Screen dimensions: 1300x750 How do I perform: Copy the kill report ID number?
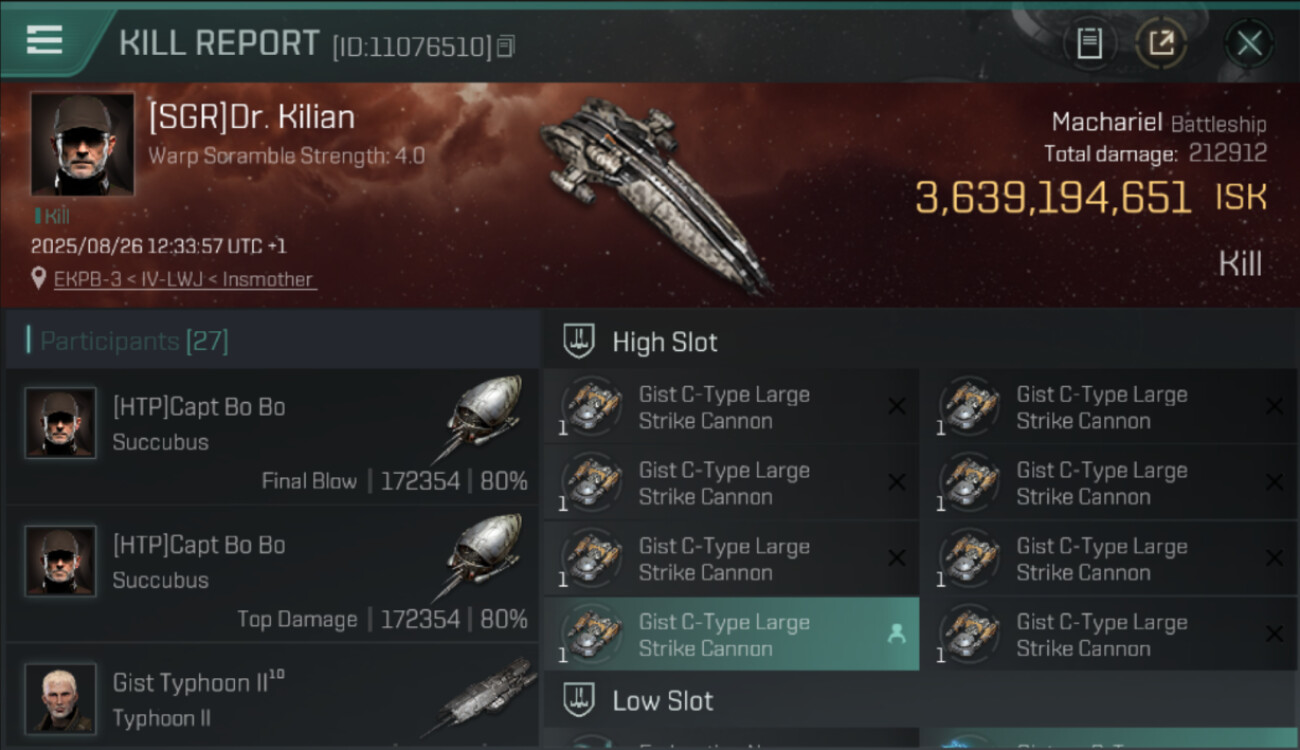click(x=506, y=46)
